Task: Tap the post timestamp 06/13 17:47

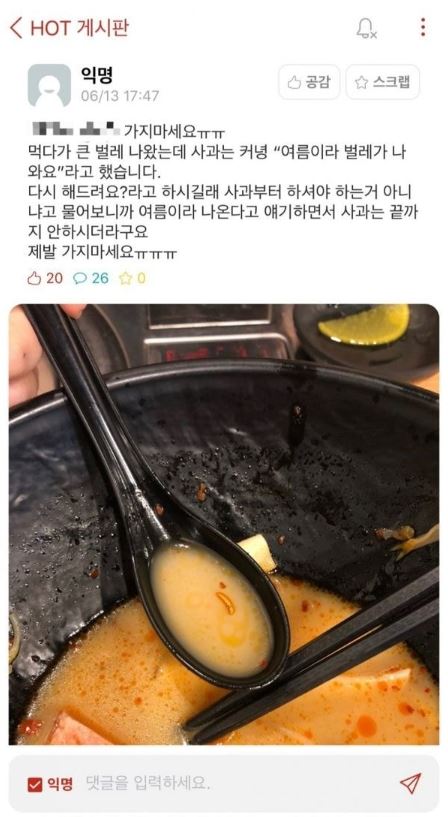Action: [x=120, y=96]
